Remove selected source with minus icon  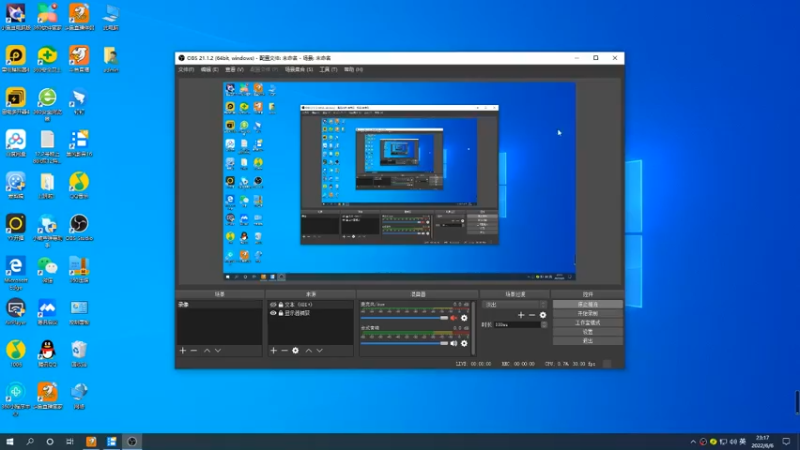click(285, 351)
